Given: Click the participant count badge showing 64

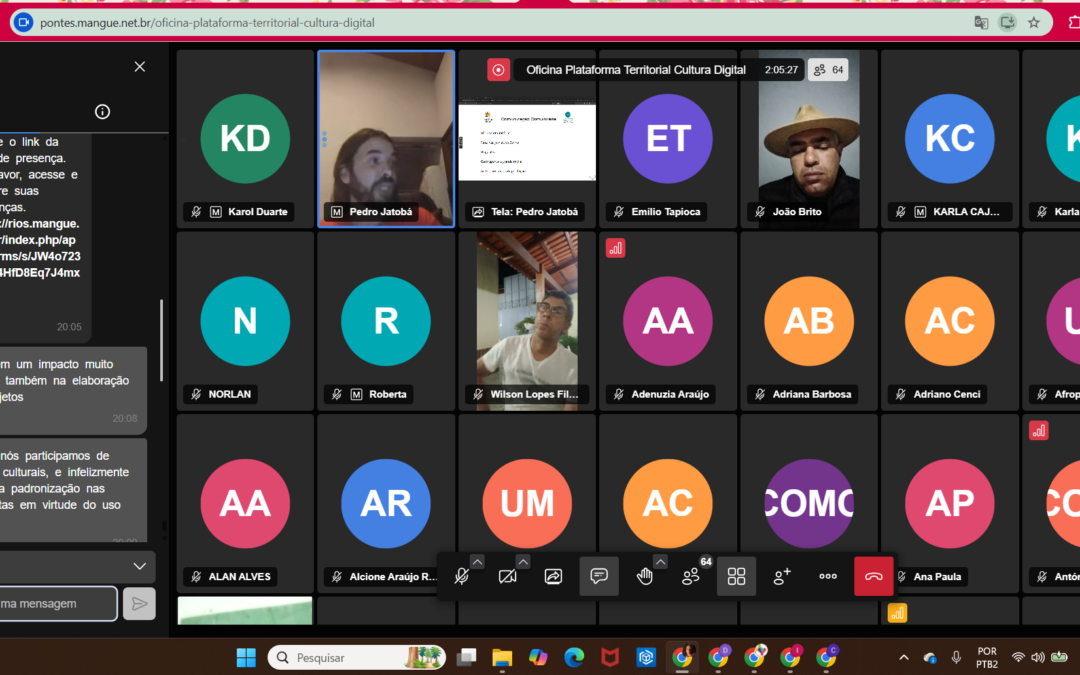Looking at the screenshot, I should tap(828, 70).
